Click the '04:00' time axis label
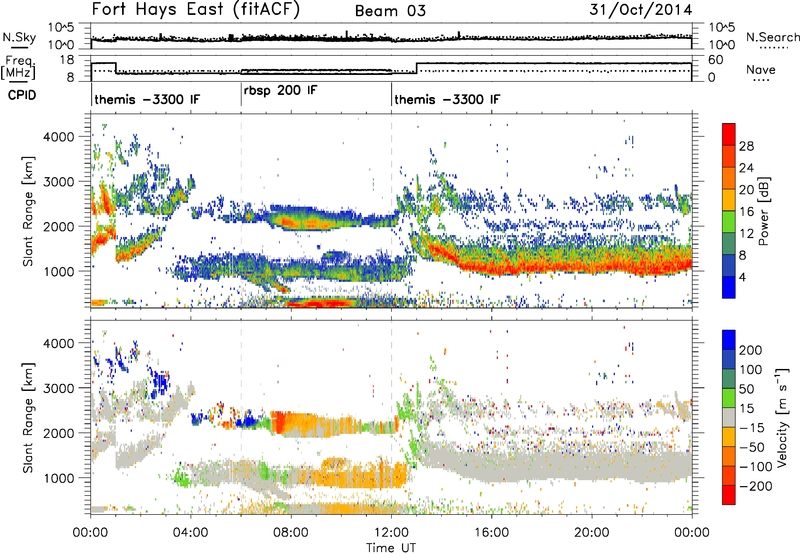800x554 pixels. tap(190, 533)
